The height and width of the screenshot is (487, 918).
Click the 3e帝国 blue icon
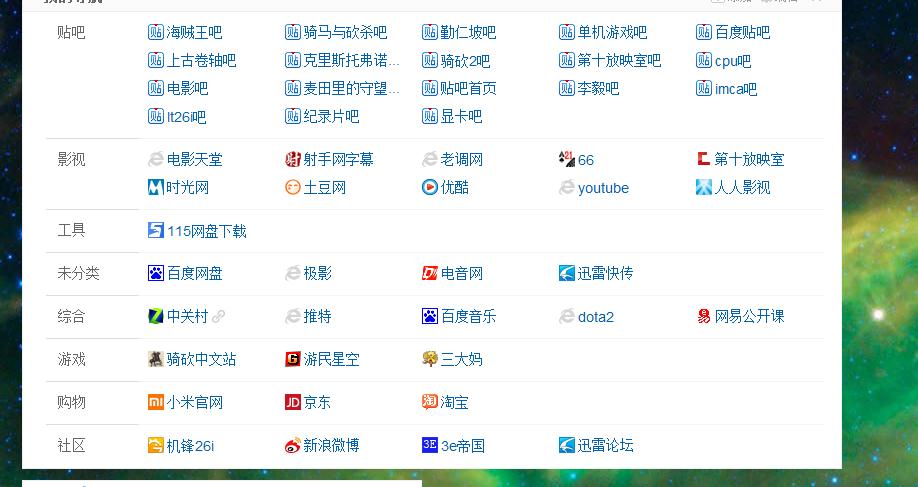tap(430, 445)
